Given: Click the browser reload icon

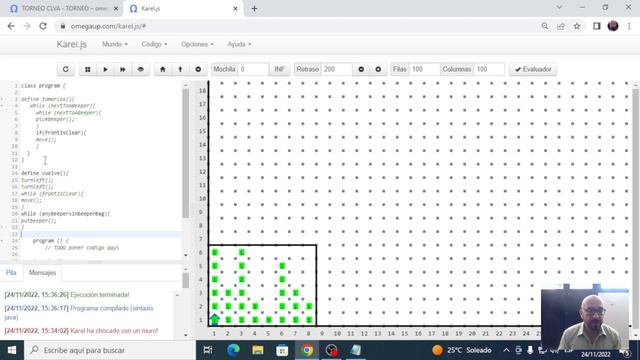Looking at the screenshot, I should coord(43,26).
